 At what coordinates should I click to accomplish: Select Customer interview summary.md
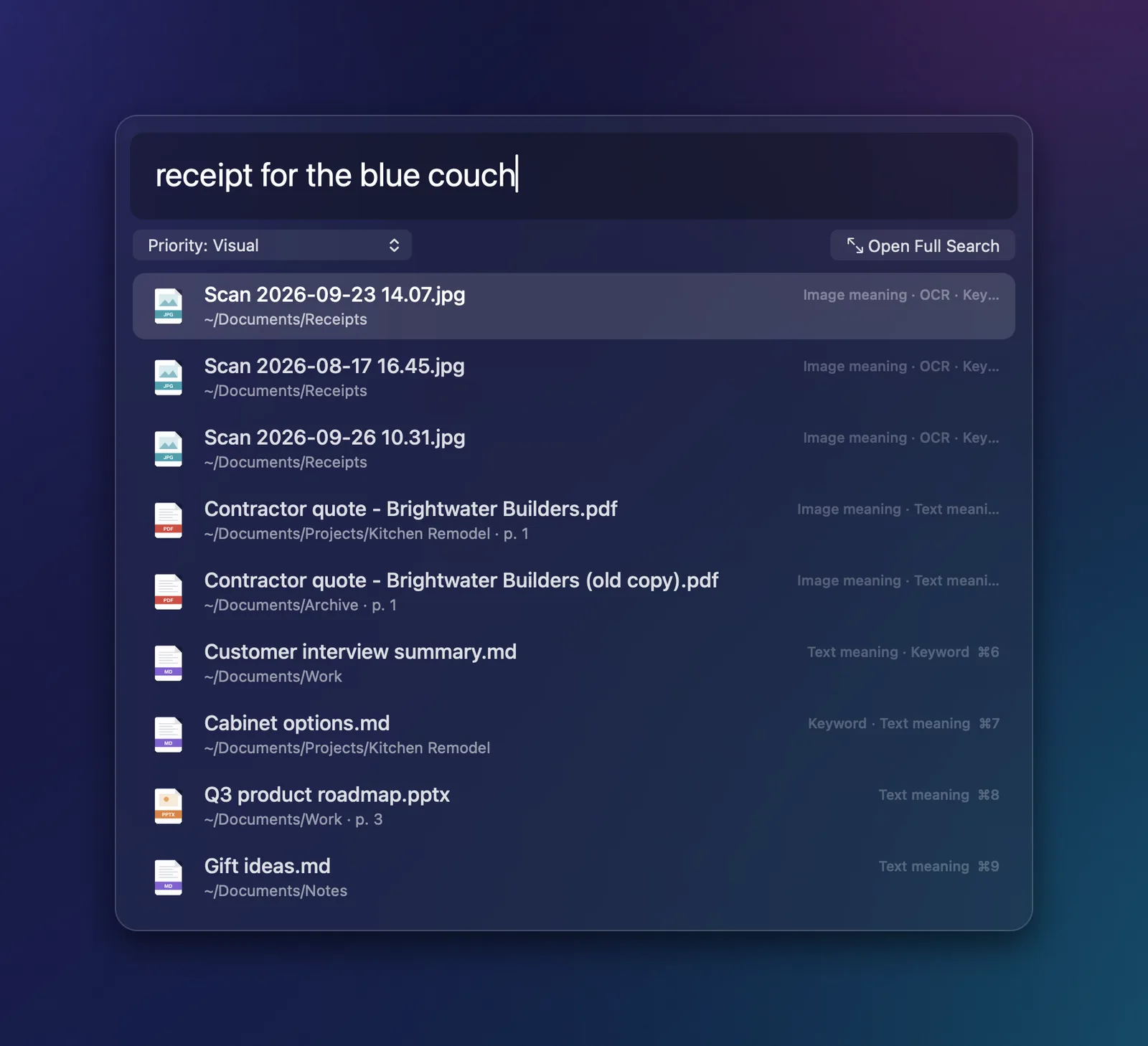pyautogui.click(x=574, y=664)
